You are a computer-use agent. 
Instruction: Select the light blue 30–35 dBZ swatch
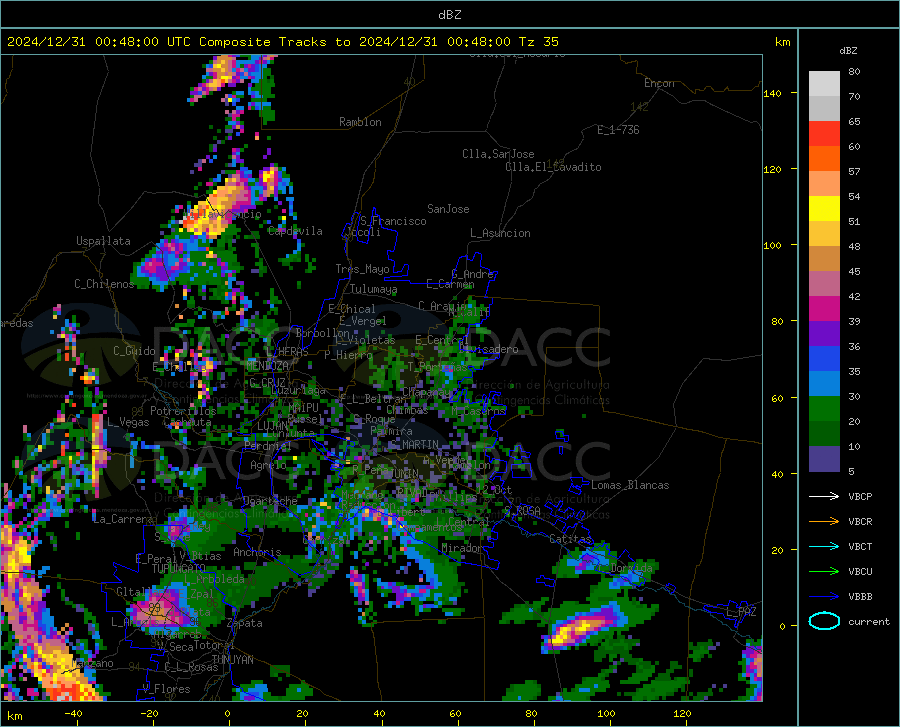824,383
